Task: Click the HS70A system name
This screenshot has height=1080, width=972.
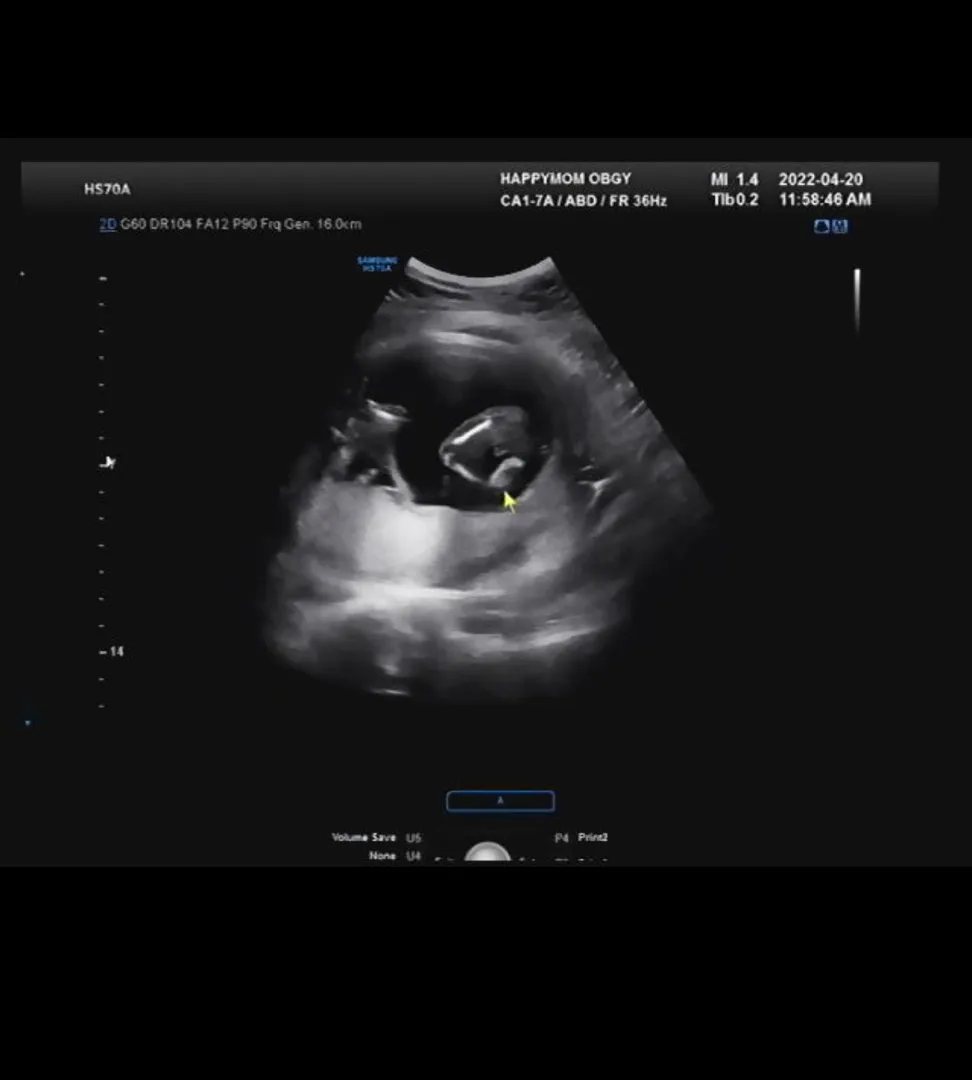Action: (x=107, y=189)
